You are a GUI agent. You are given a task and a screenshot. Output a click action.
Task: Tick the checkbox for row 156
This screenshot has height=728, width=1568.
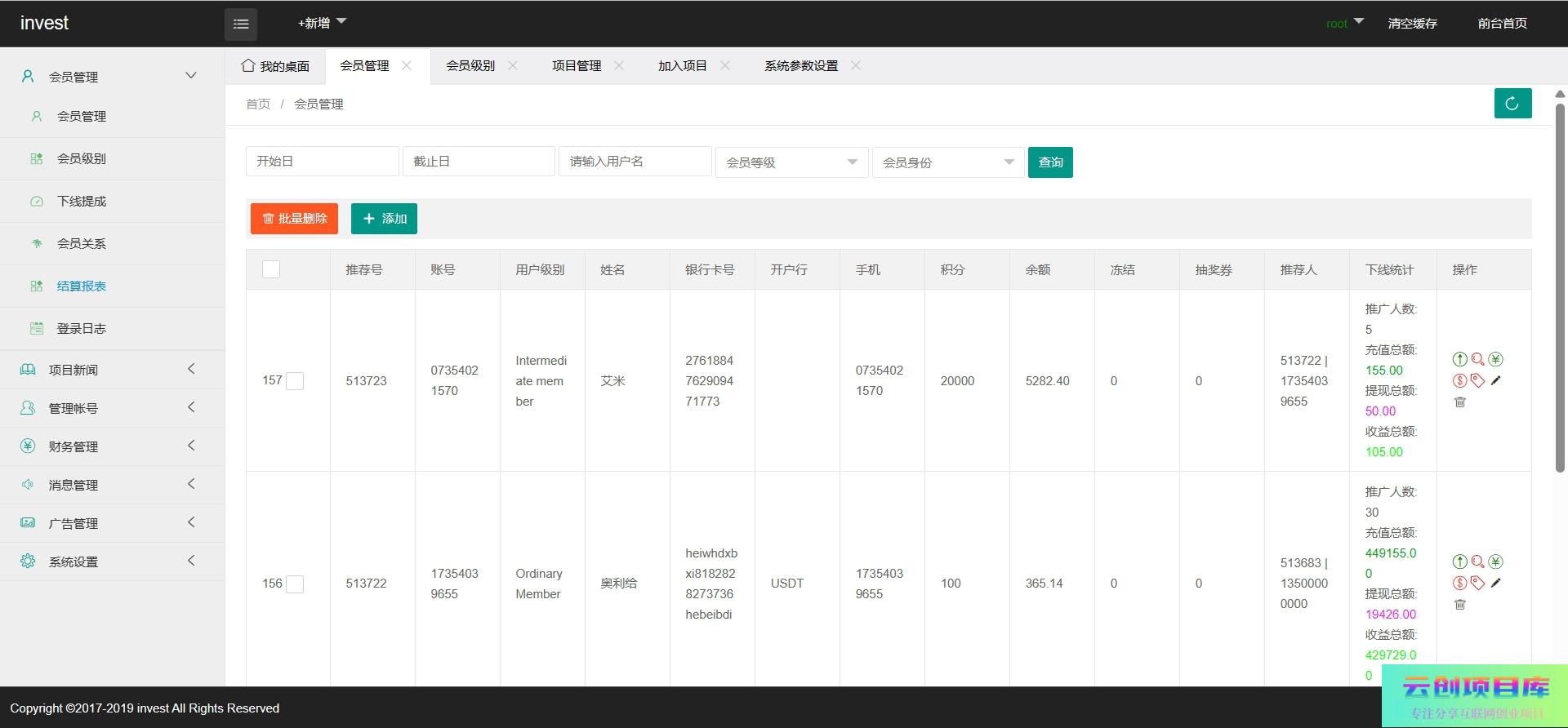(295, 584)
